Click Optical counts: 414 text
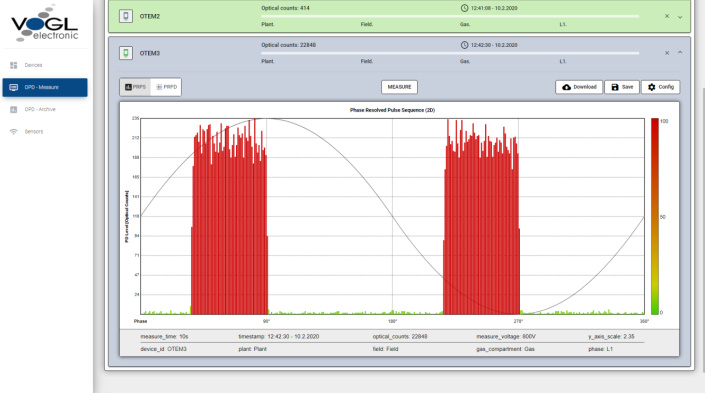This screenshot has height=393, width=705. tap(286, 8)
